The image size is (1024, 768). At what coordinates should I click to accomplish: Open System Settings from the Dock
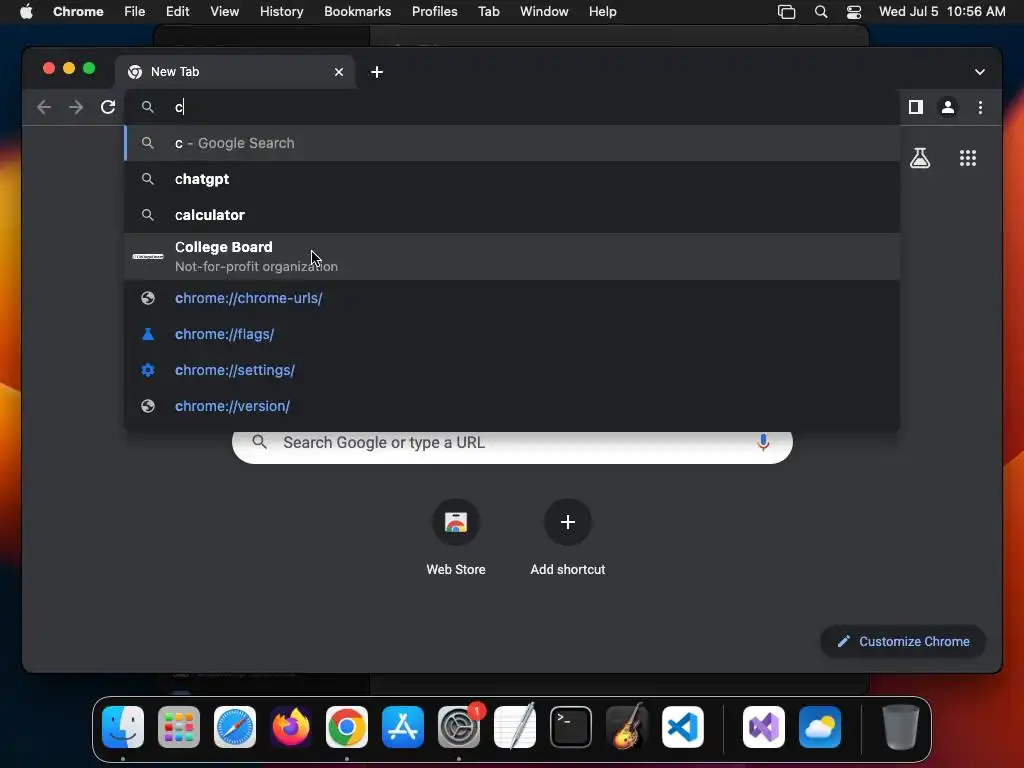tap(458, 727)
